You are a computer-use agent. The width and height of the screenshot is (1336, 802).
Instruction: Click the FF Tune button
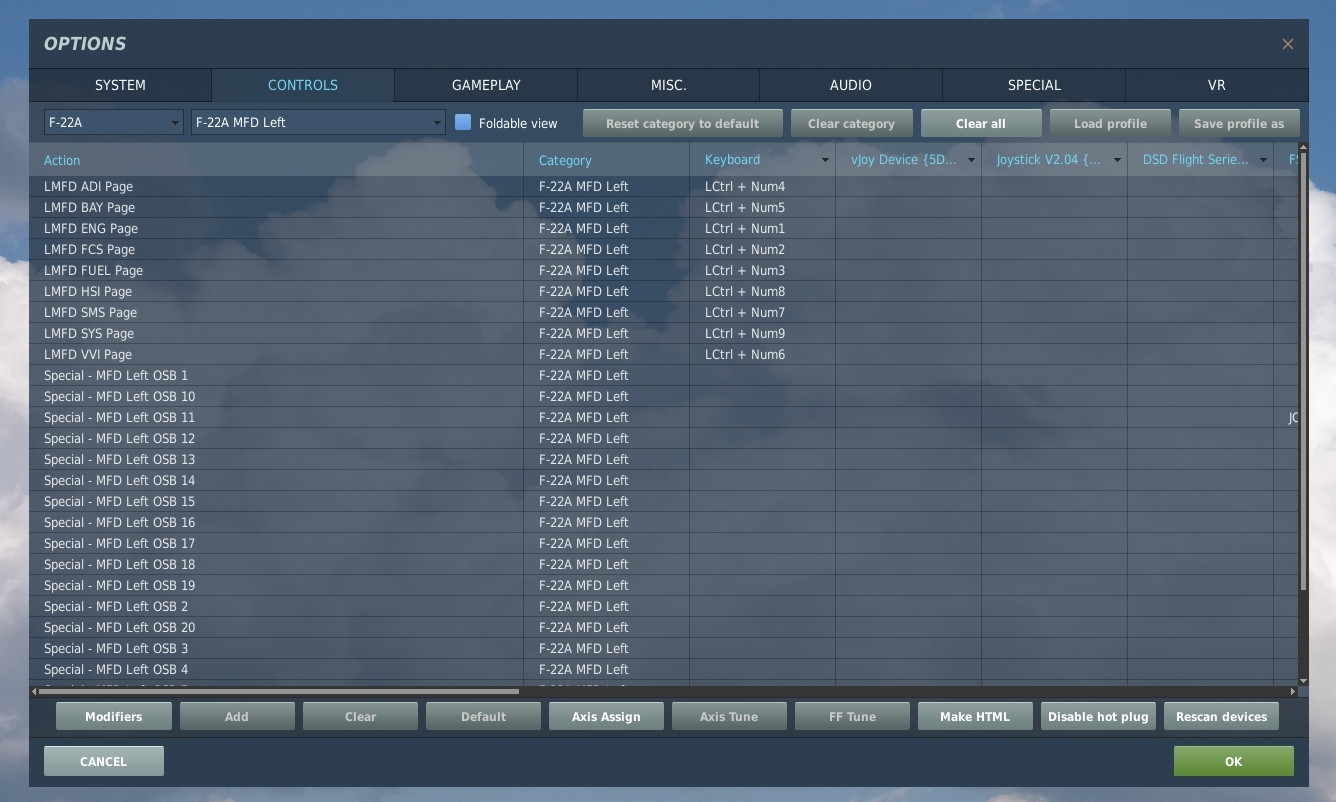(852, 716)
